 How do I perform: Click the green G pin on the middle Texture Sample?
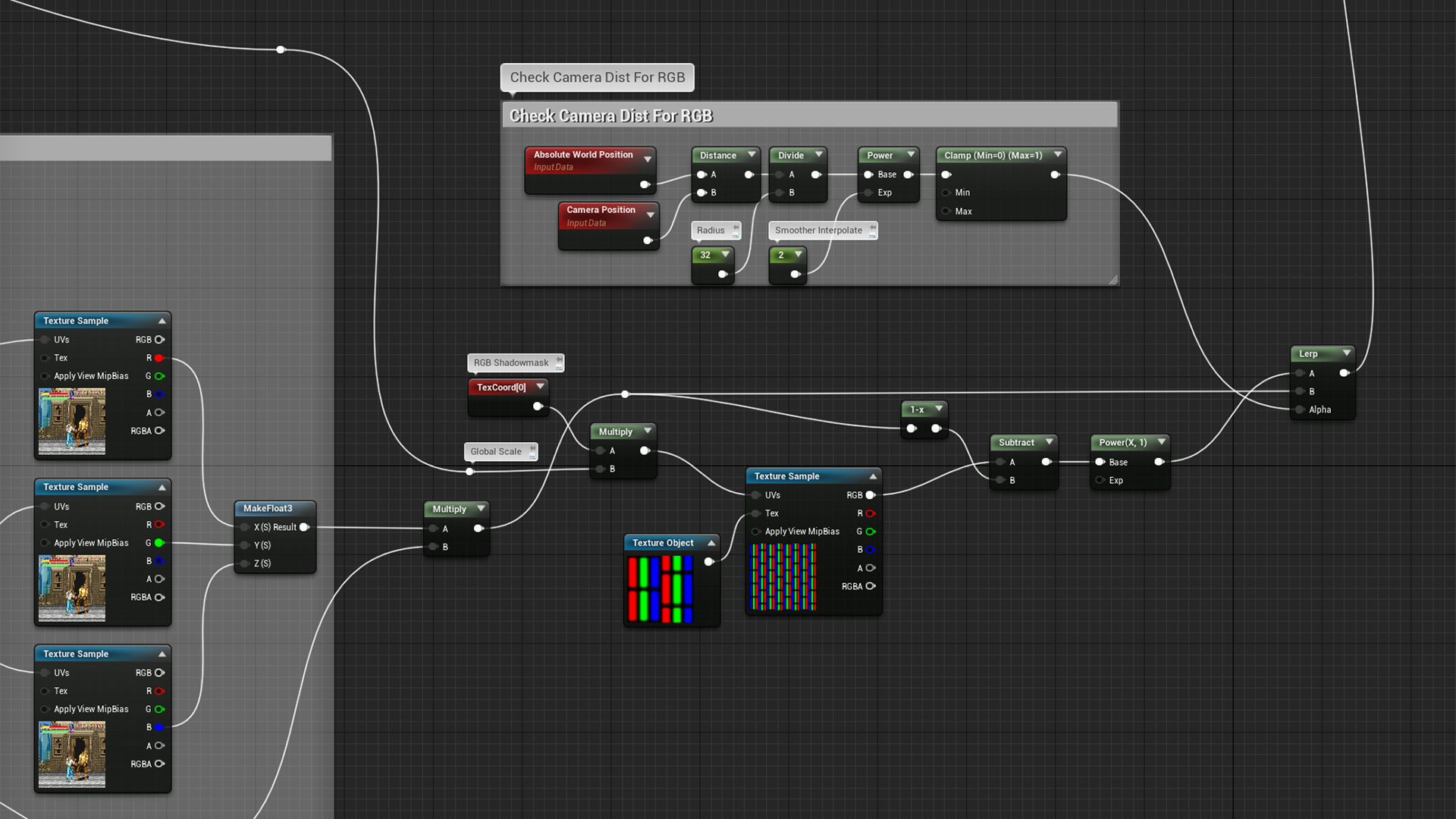159,543
